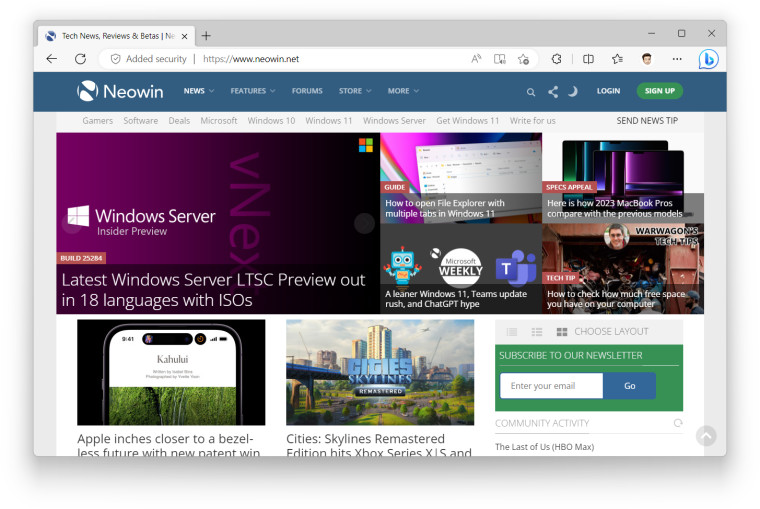This screenshot has width=760, height=509.
Task: Select the grid layout icon
Action: point(562,332)
